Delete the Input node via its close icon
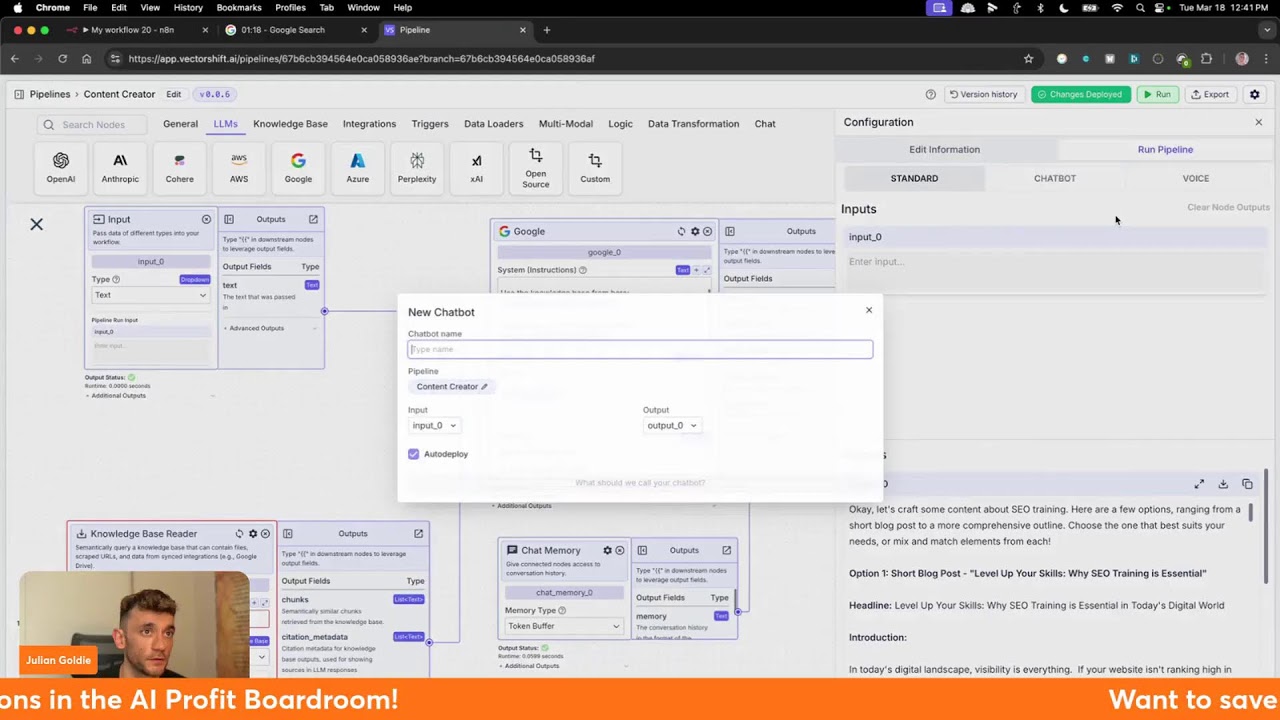This screenshot has height=720, width=1280. click(x=207, y=219)
